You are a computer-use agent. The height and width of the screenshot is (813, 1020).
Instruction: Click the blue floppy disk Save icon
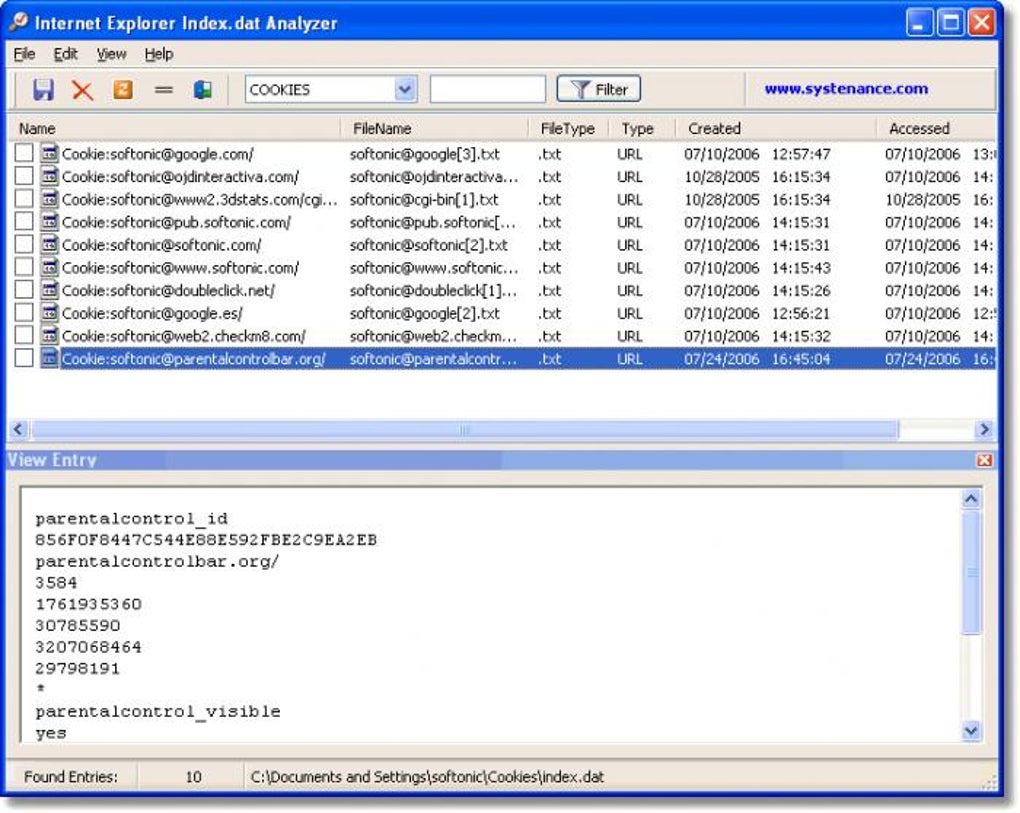[44, 90]
